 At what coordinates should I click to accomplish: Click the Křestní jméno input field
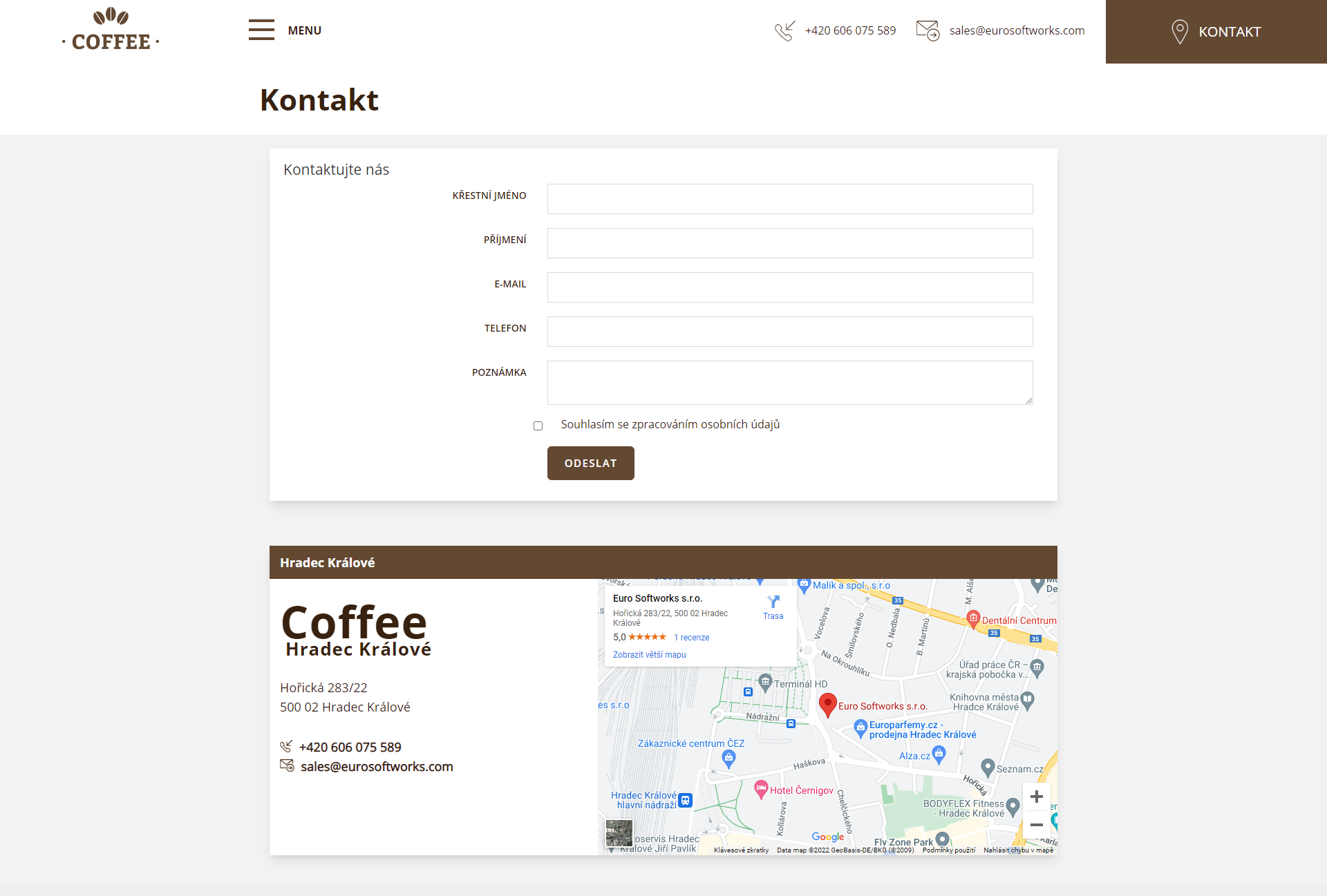coord(789,199)
